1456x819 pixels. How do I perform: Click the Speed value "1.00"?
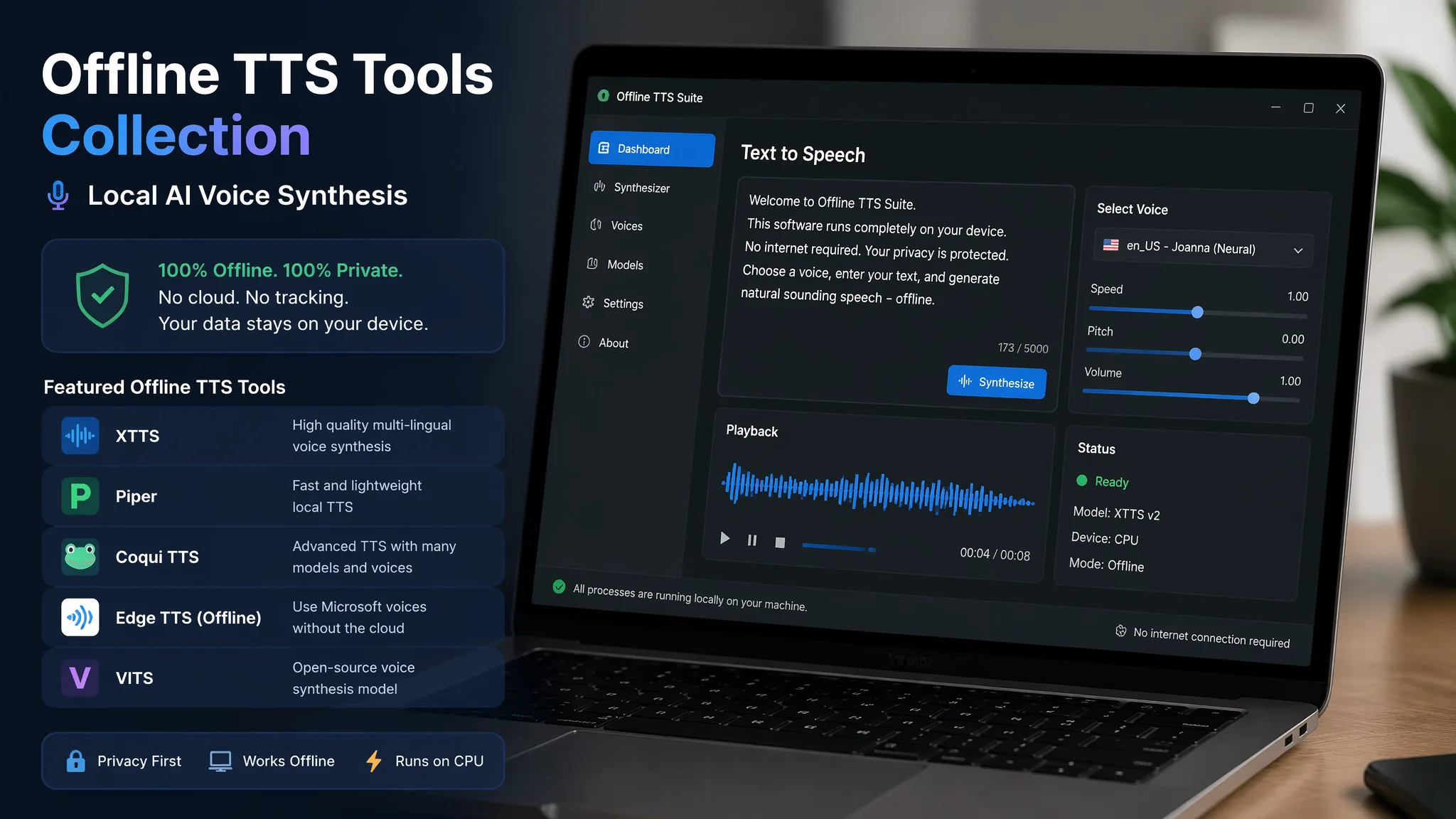pyautogui.click(x=1298, y=296)
